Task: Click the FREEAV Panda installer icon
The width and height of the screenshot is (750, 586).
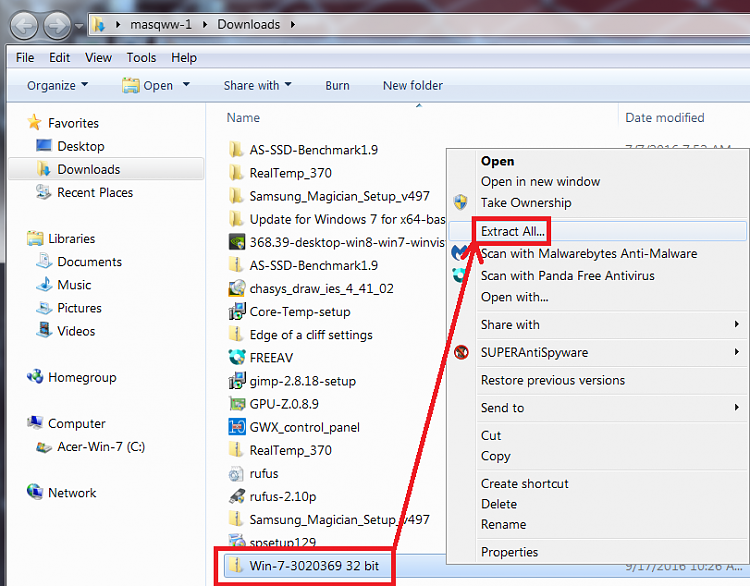Action: [x=237, y=357]
